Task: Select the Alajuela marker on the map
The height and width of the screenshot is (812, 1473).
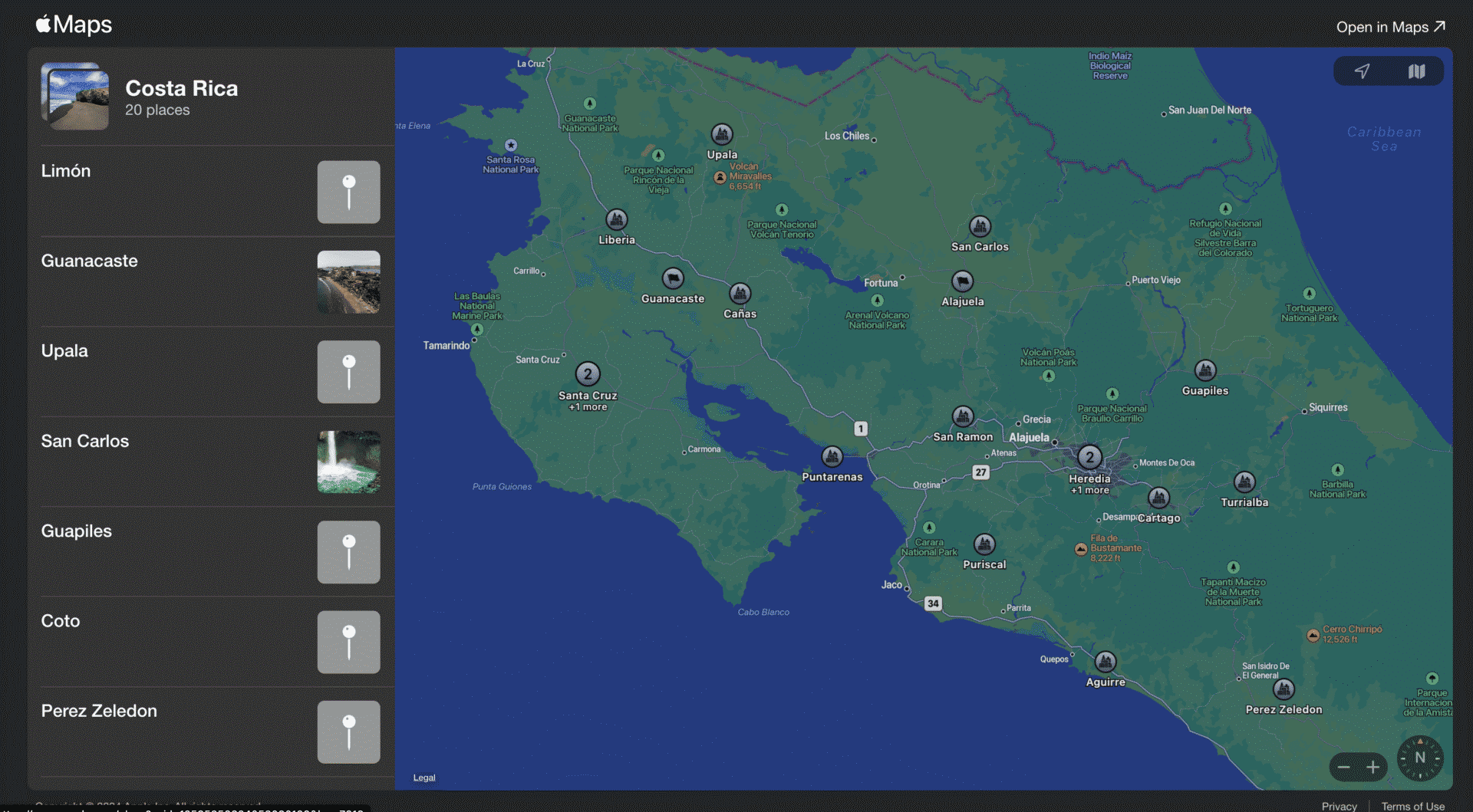Action: [x=963, y=282]
